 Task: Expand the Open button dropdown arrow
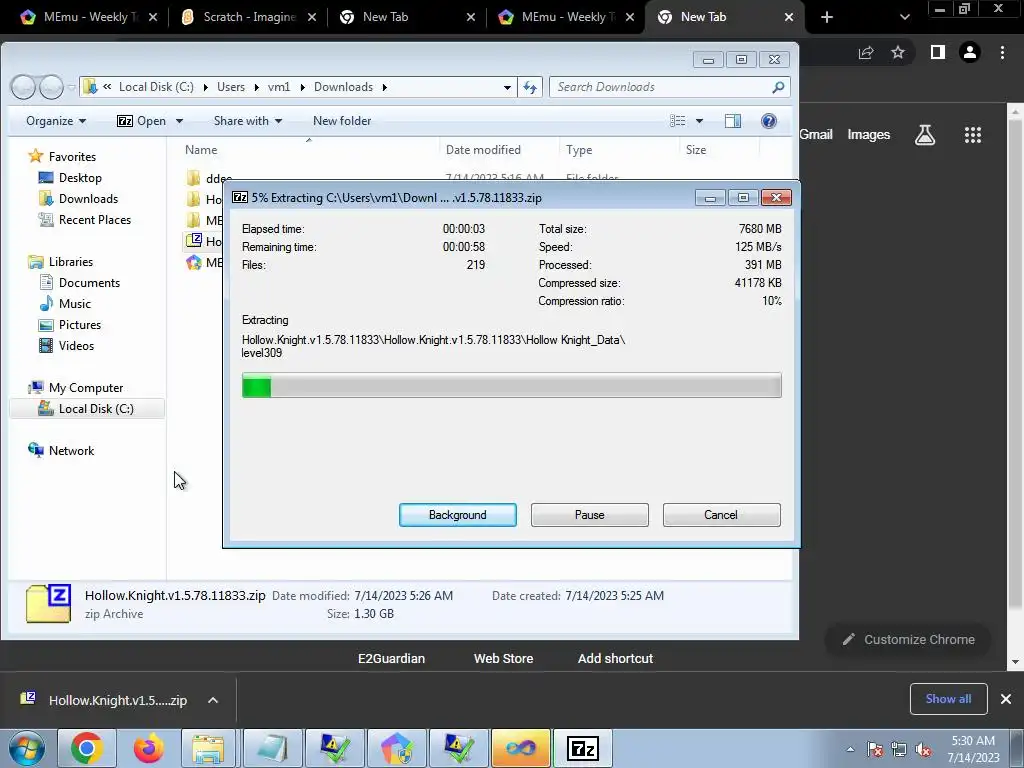(x=179, y=121)
